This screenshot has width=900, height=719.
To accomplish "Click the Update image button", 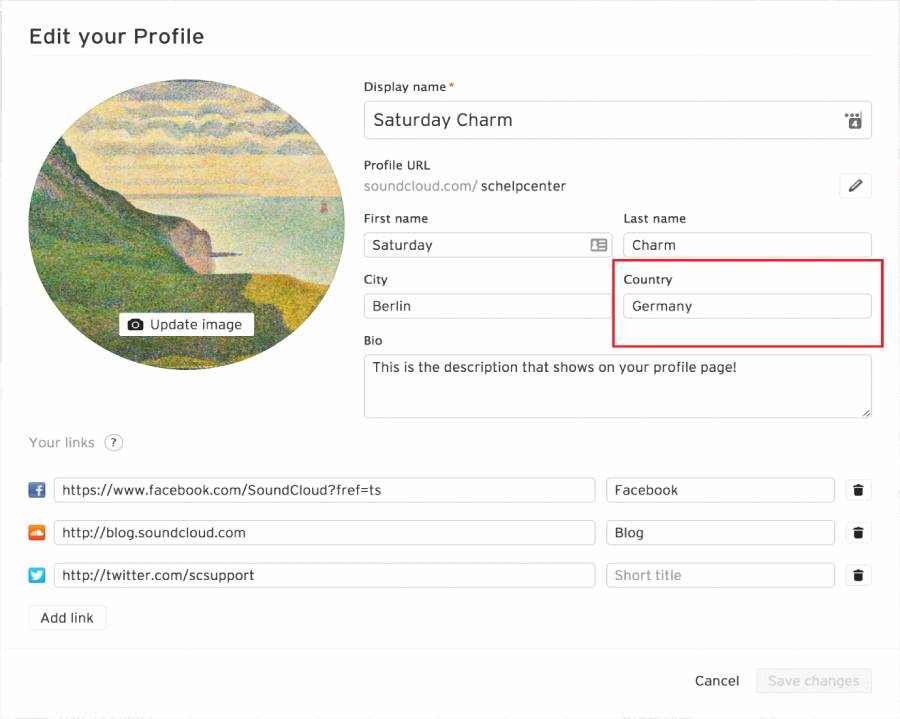I will (x=187, y=325).
